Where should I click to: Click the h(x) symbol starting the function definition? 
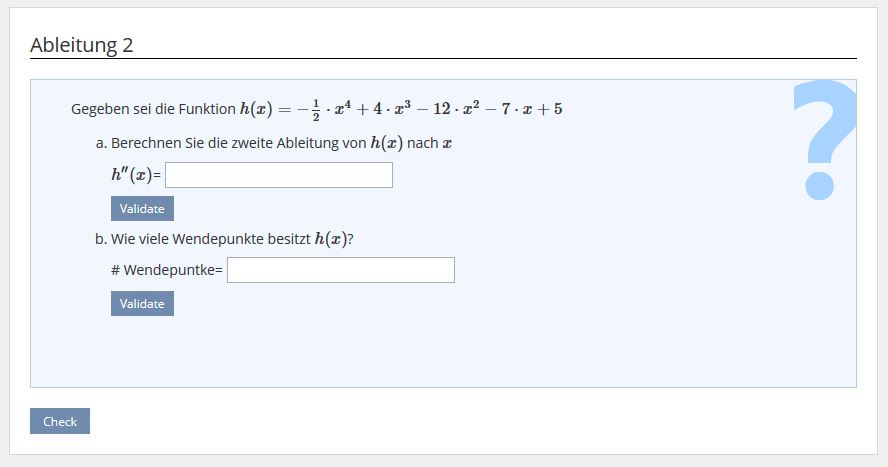pyautogui.click(x=257, y=108)
